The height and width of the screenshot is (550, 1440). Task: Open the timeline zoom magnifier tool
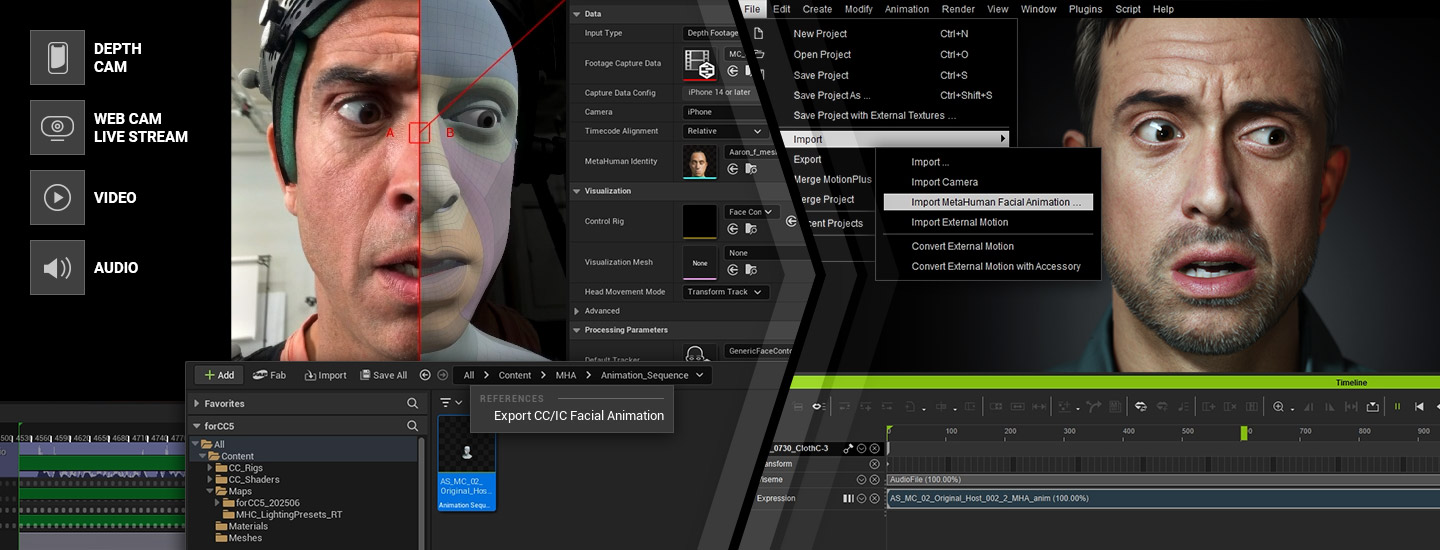point(1278,407)
